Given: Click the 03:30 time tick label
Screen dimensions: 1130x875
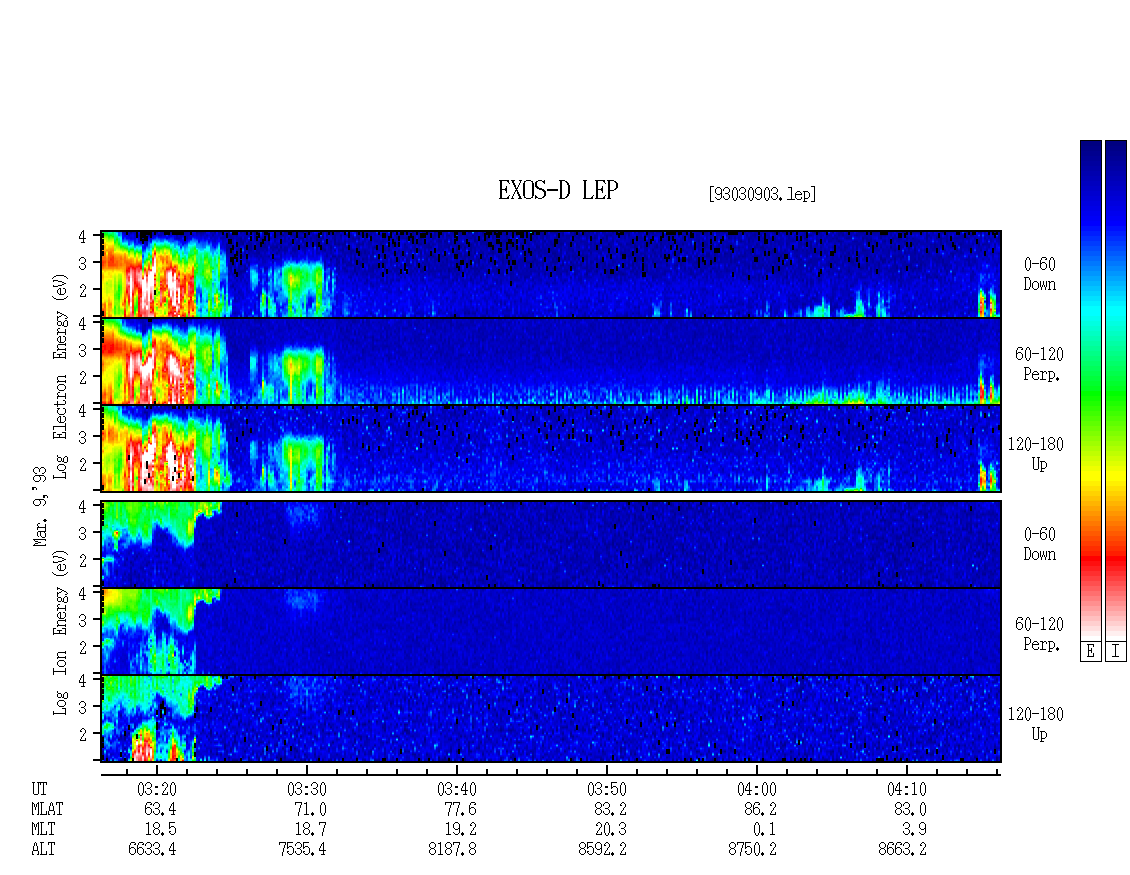Looking at the screenshot, I should click(x=307, y=789).
